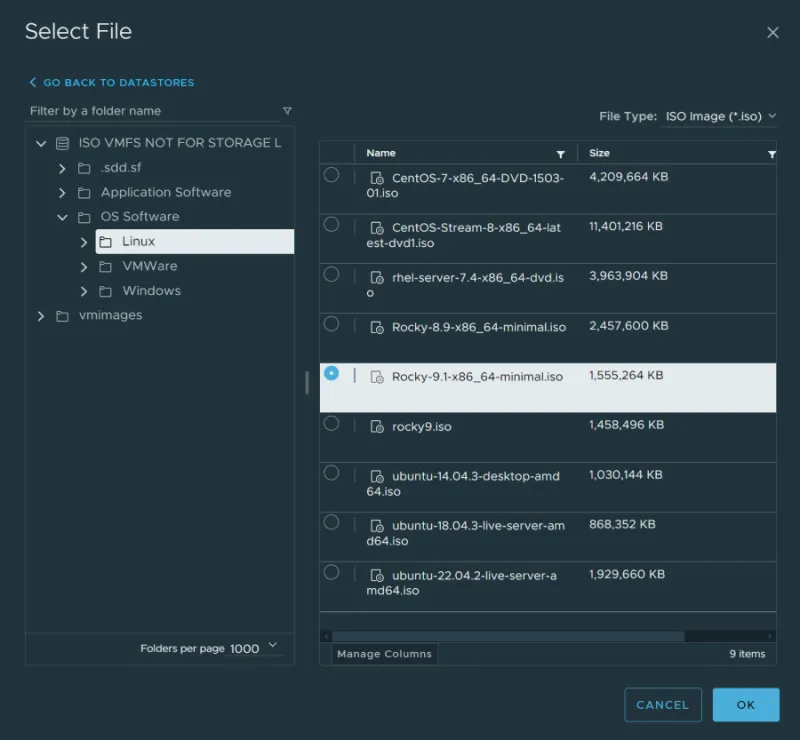The image size is (800, 740).
Task: Click the folder icon of Linux
Action: 106,242
